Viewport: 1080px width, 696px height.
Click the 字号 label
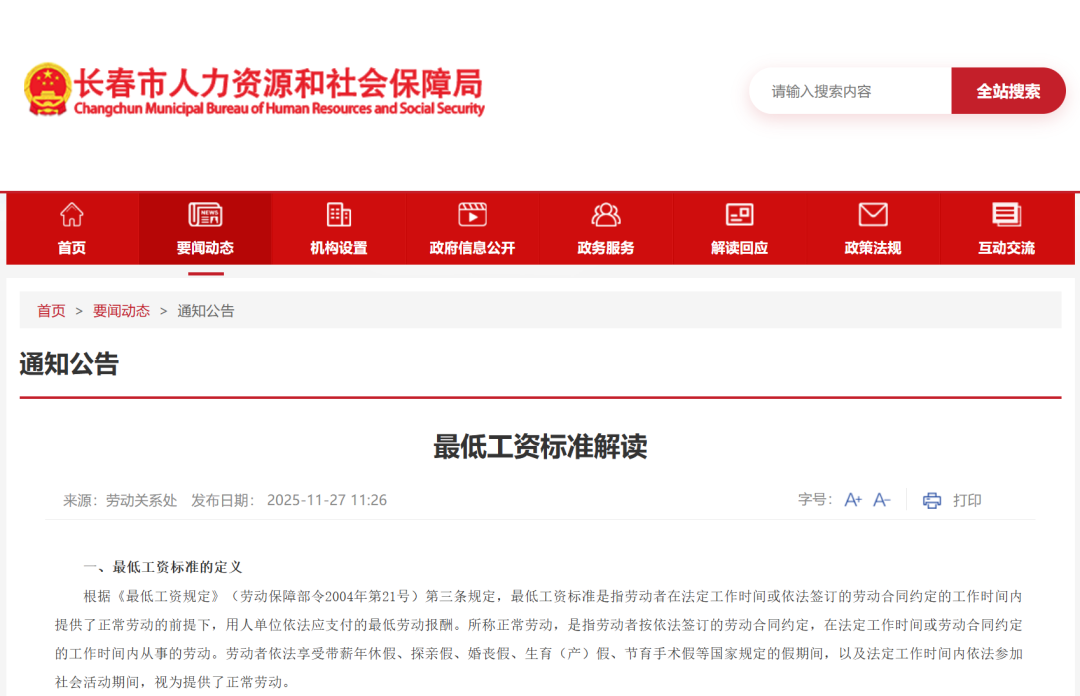tap(815, 500)
